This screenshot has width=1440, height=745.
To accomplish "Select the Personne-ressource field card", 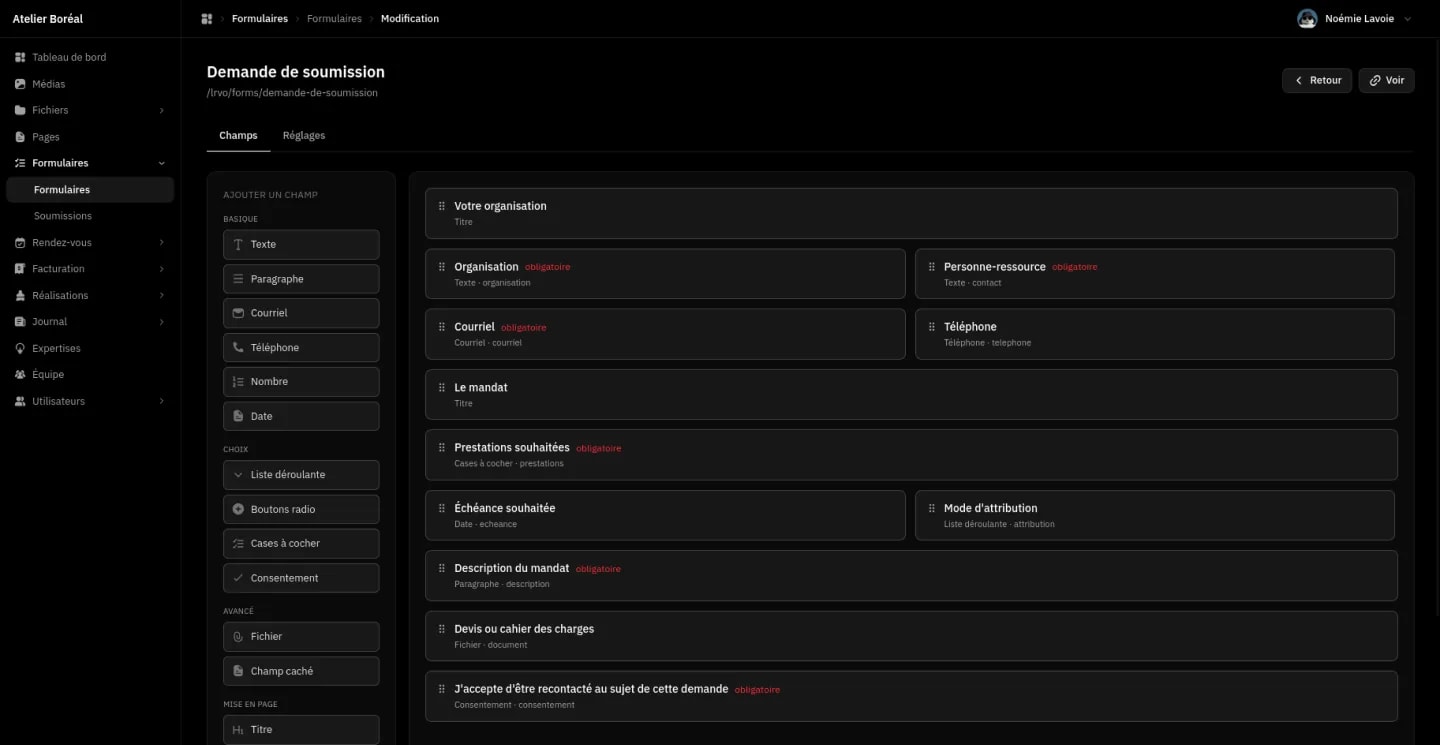I will [x=1155, y=274].
